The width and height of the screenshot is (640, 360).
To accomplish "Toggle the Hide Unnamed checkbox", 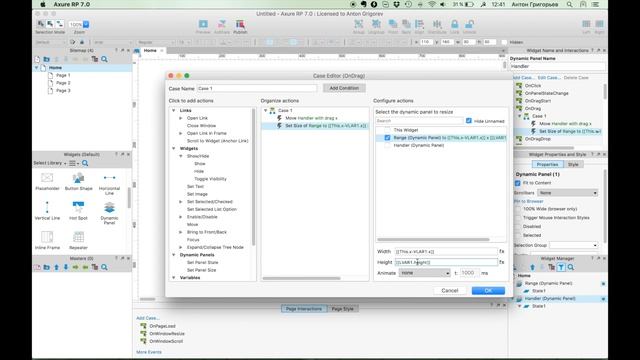I will 469,121.
